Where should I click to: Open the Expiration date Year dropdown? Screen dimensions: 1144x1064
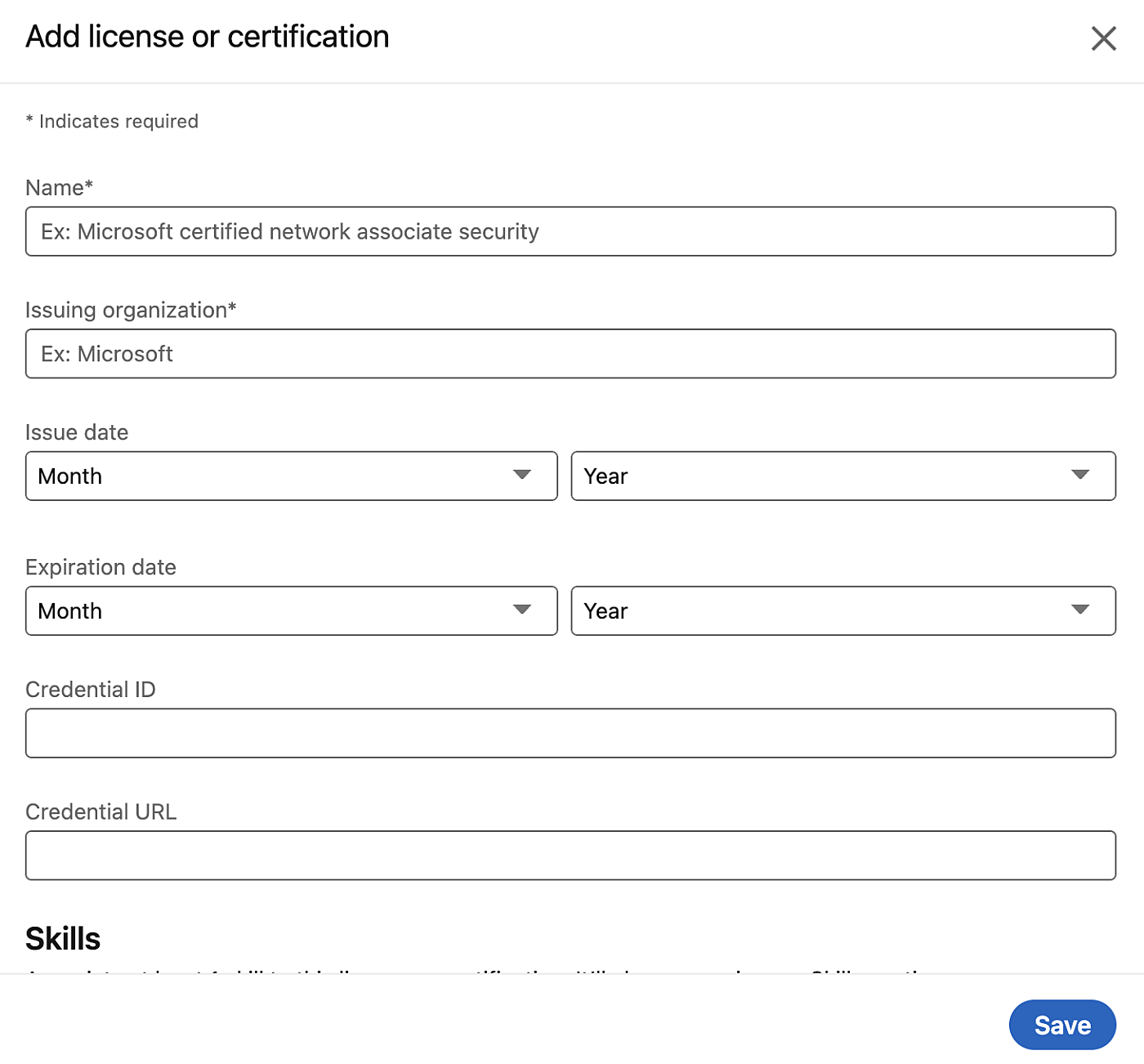(x=843, y=610)
